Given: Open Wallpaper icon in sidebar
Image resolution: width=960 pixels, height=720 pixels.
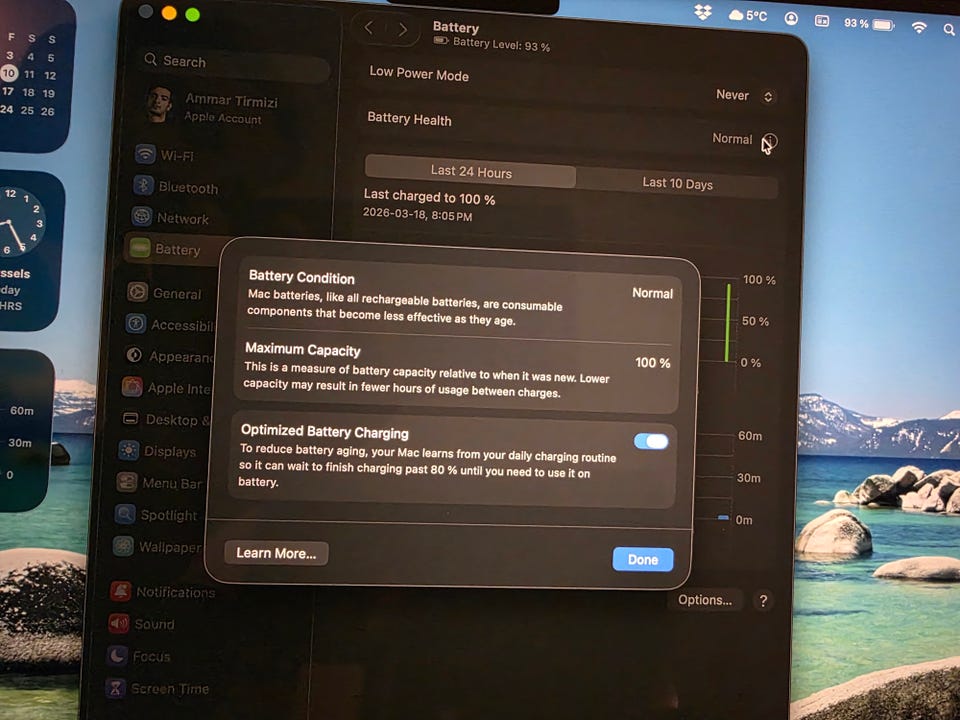Looking at the screenshot, I should 123,546.
